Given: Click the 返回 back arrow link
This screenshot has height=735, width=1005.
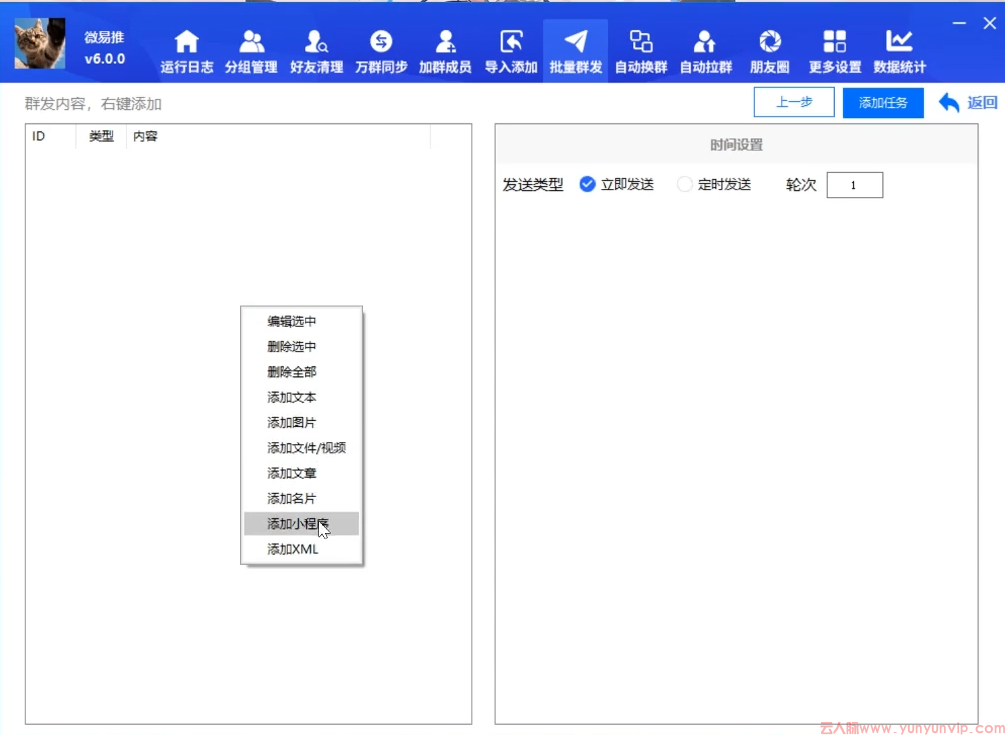Looking at the screenshot, I should (x=968, y=102).
